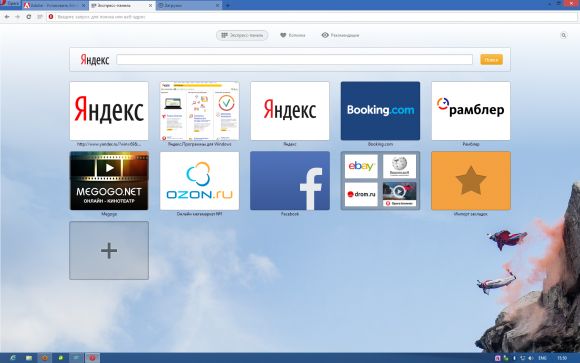Open the Рекомендации (Discover) section

[340, 35]
